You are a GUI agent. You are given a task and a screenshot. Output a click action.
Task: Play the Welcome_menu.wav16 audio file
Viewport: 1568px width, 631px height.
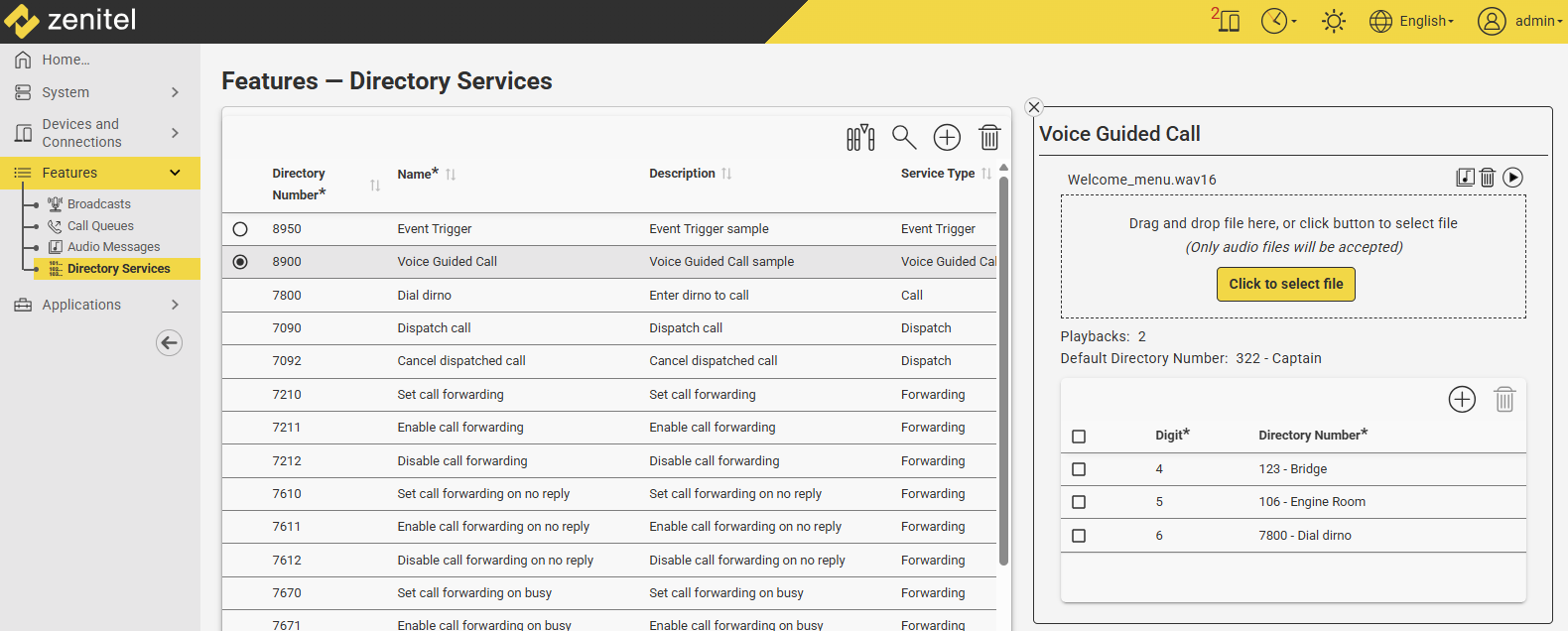coord(1512,178)
